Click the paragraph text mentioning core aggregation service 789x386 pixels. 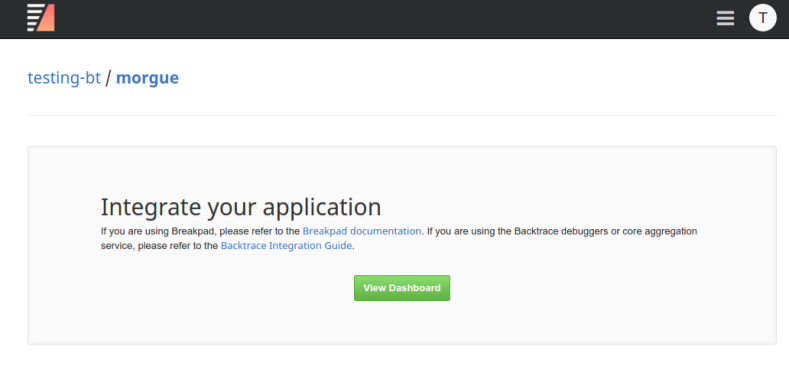click(399, 239)
